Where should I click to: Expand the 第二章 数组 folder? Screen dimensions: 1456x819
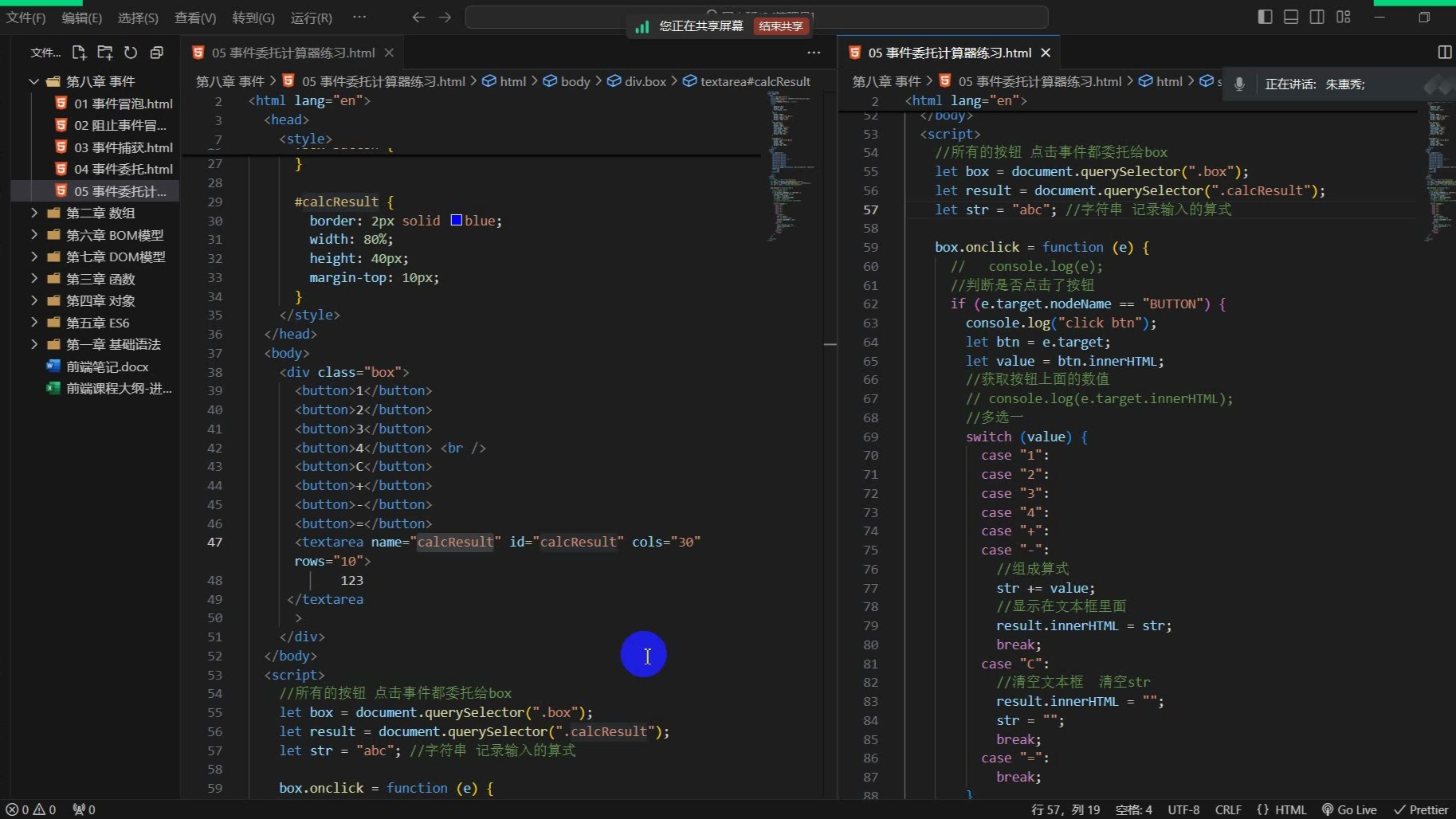point(95,213)
